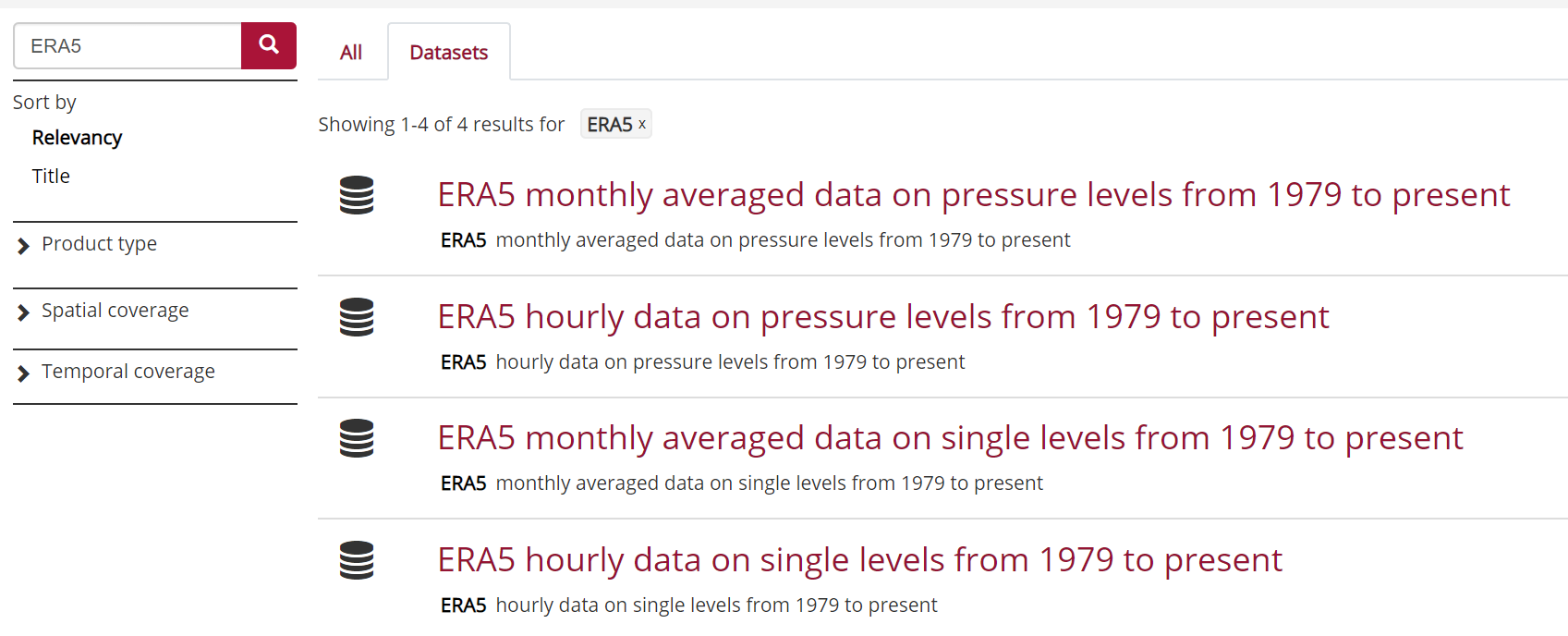This screenshot has width=1568, height=636.
Task: Expand the Temporal coverage filter
Action: pos(128,372)
